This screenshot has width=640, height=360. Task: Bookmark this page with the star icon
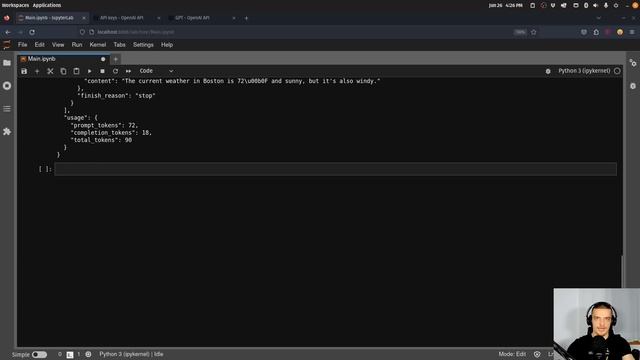(533, 32)
